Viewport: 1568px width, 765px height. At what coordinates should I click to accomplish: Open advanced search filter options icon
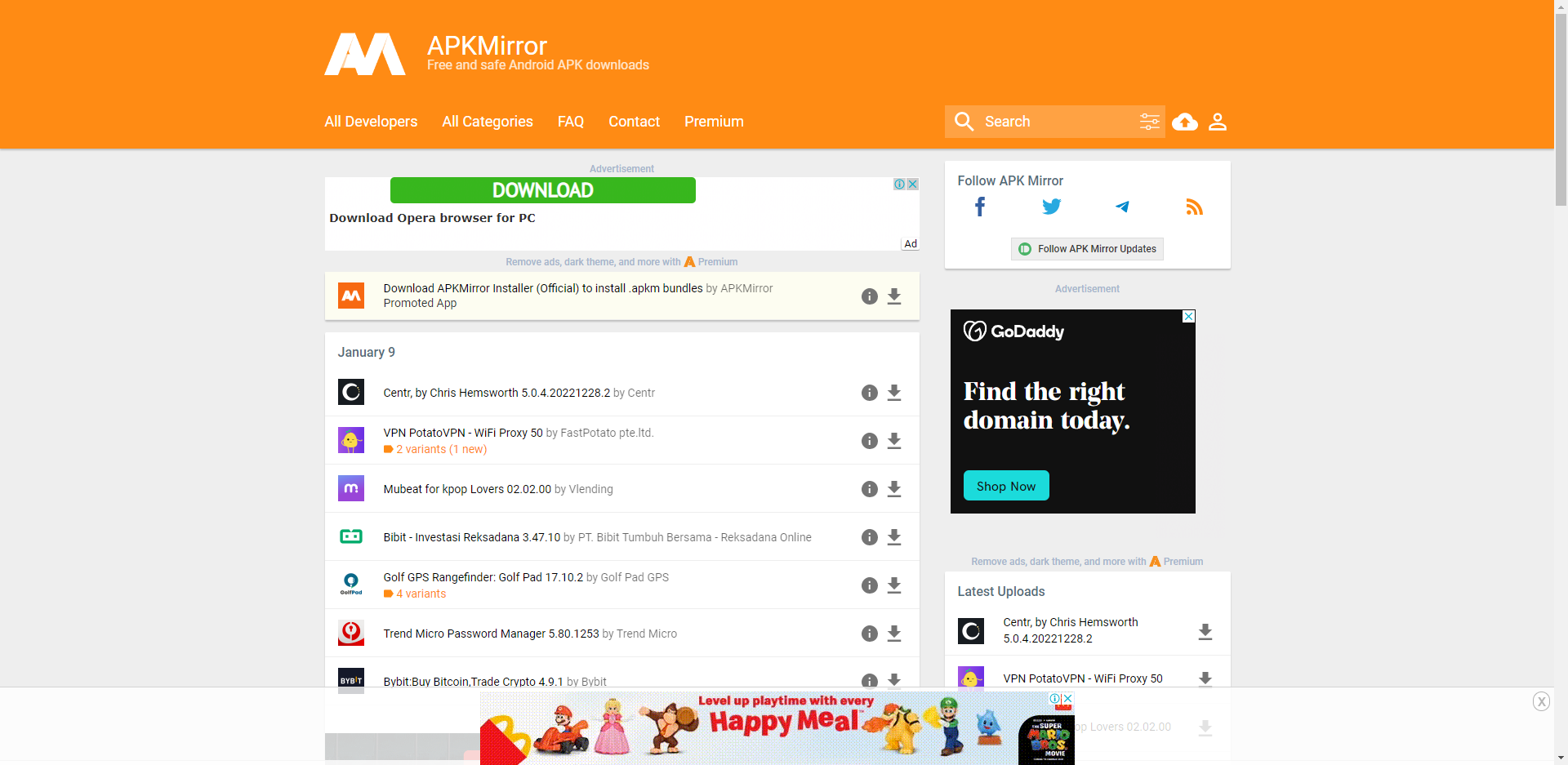pos(1149,122)
